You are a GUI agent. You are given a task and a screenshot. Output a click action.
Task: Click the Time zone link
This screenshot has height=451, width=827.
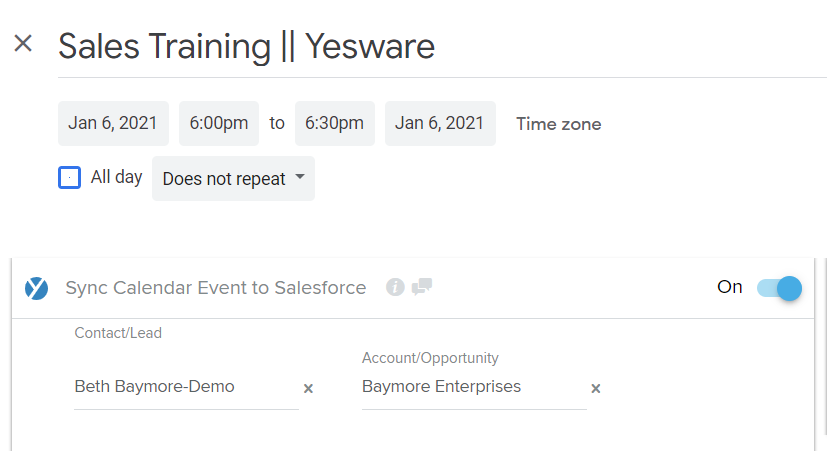(x=559, y=124)
